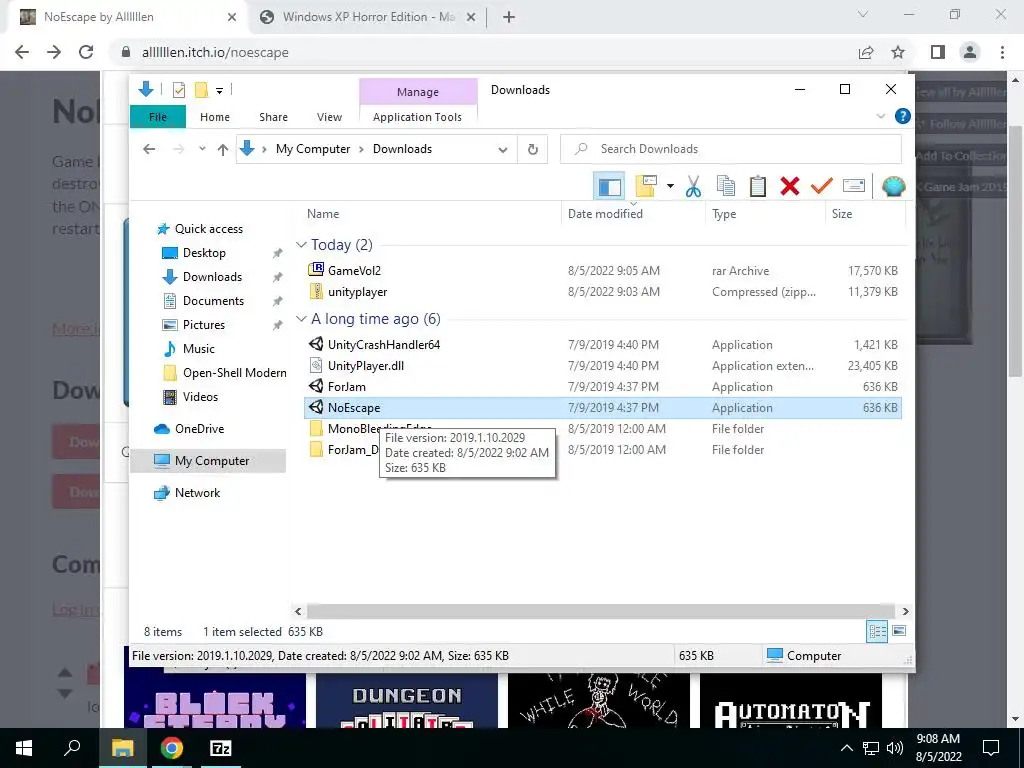The width and height of the screenshot is (1024, 768).
Task: Select Videos in the navigation pane
Action: pos(200,397)
